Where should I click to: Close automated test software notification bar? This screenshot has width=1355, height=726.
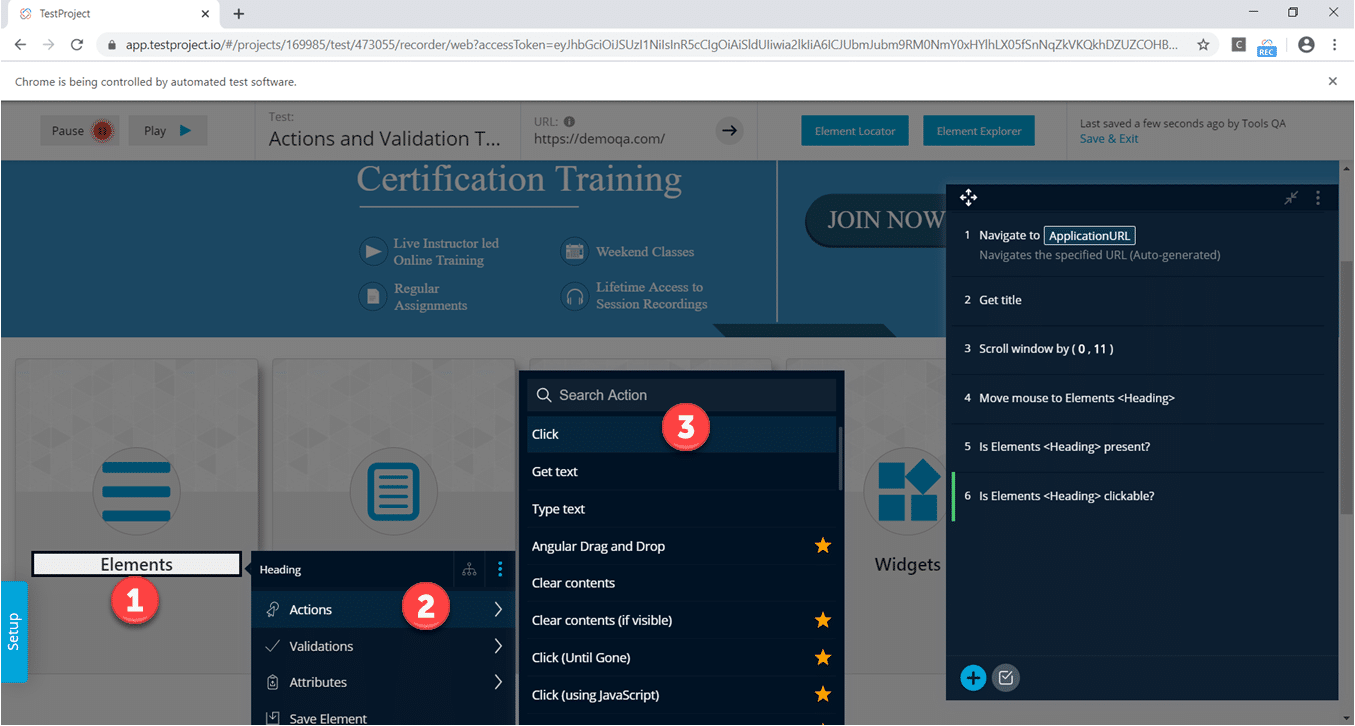(x=1332, y=82)
